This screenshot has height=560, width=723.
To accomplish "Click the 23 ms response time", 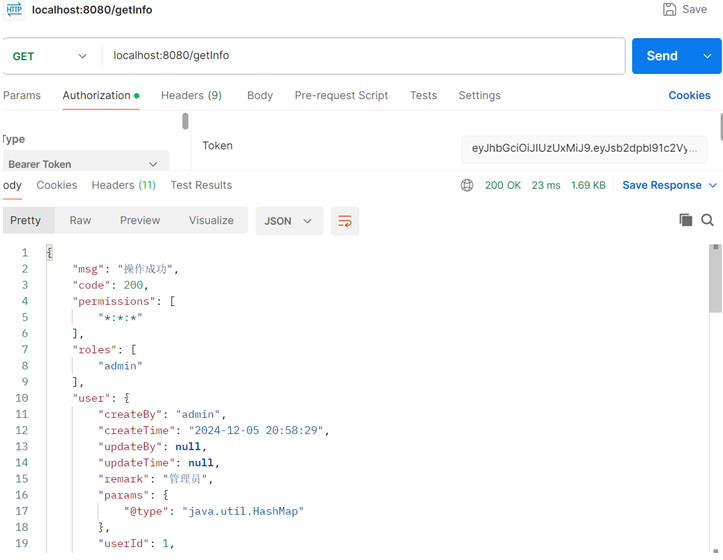I will click(x=546, y=185).
